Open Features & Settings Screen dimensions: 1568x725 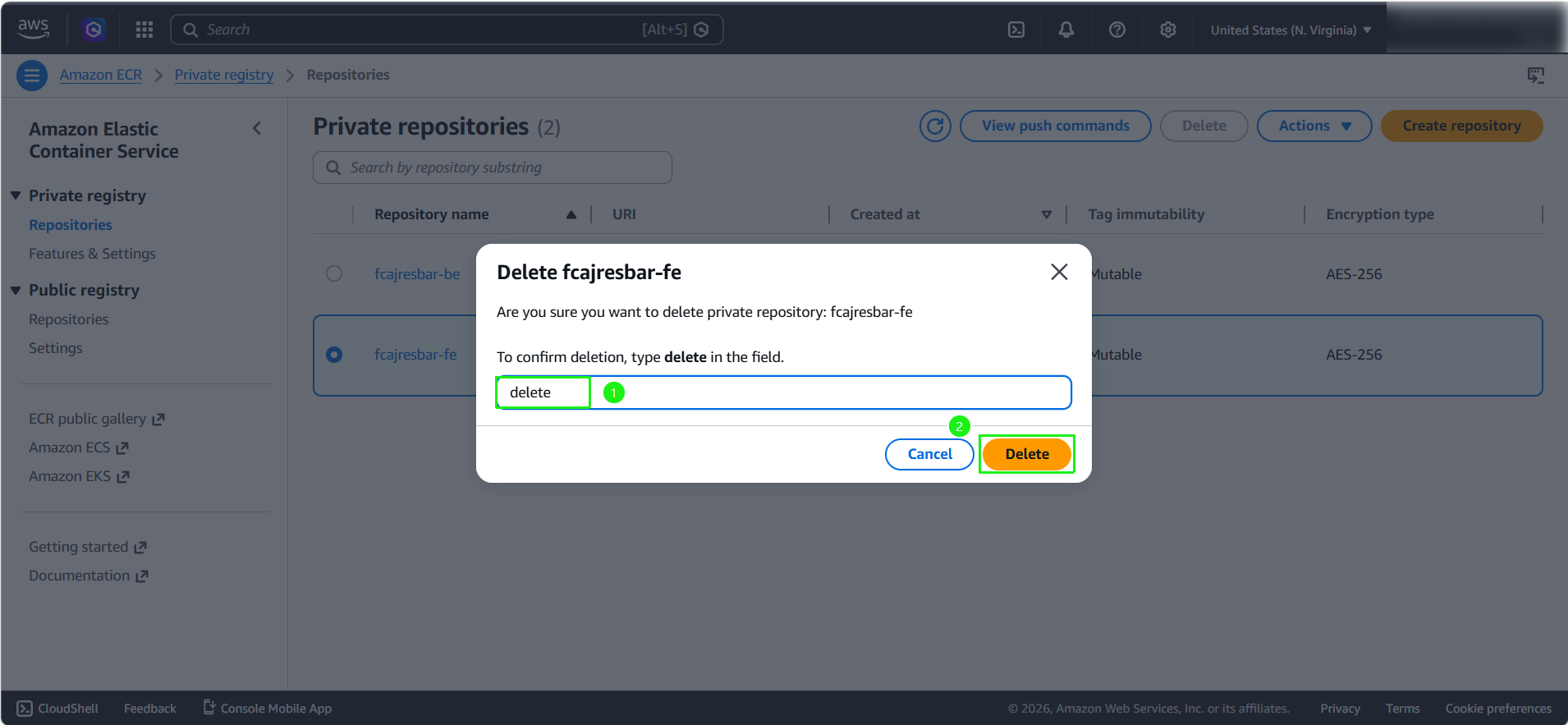92,254
